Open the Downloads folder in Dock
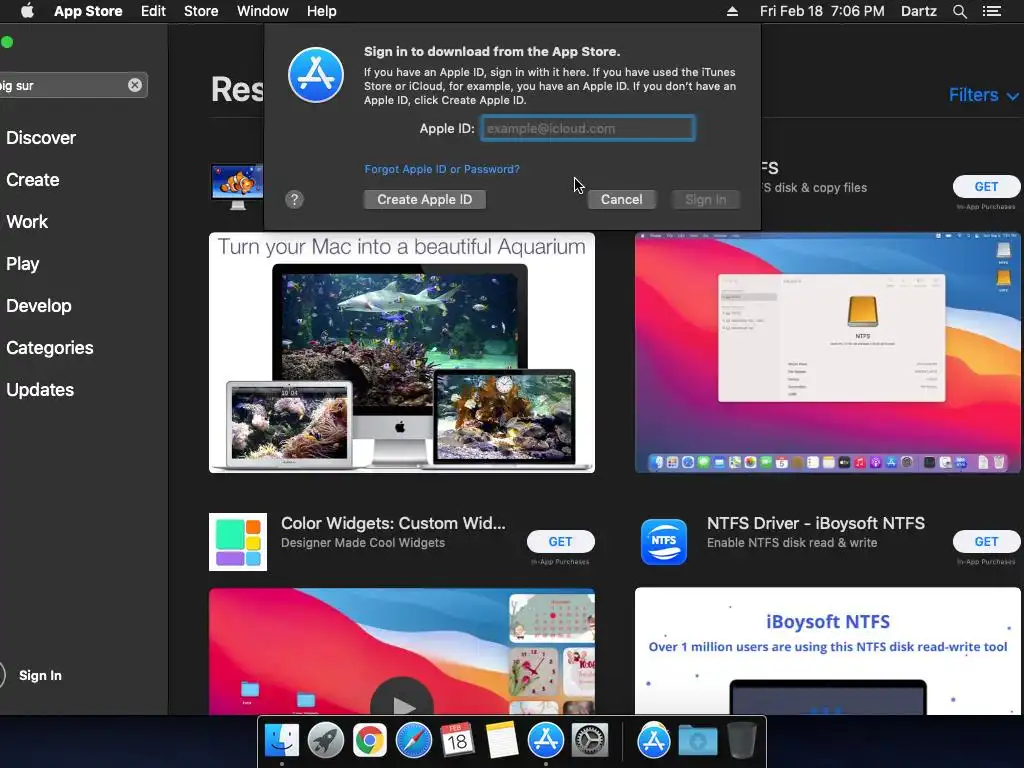This screenshot has height=768, width=1024. [697, 741]
